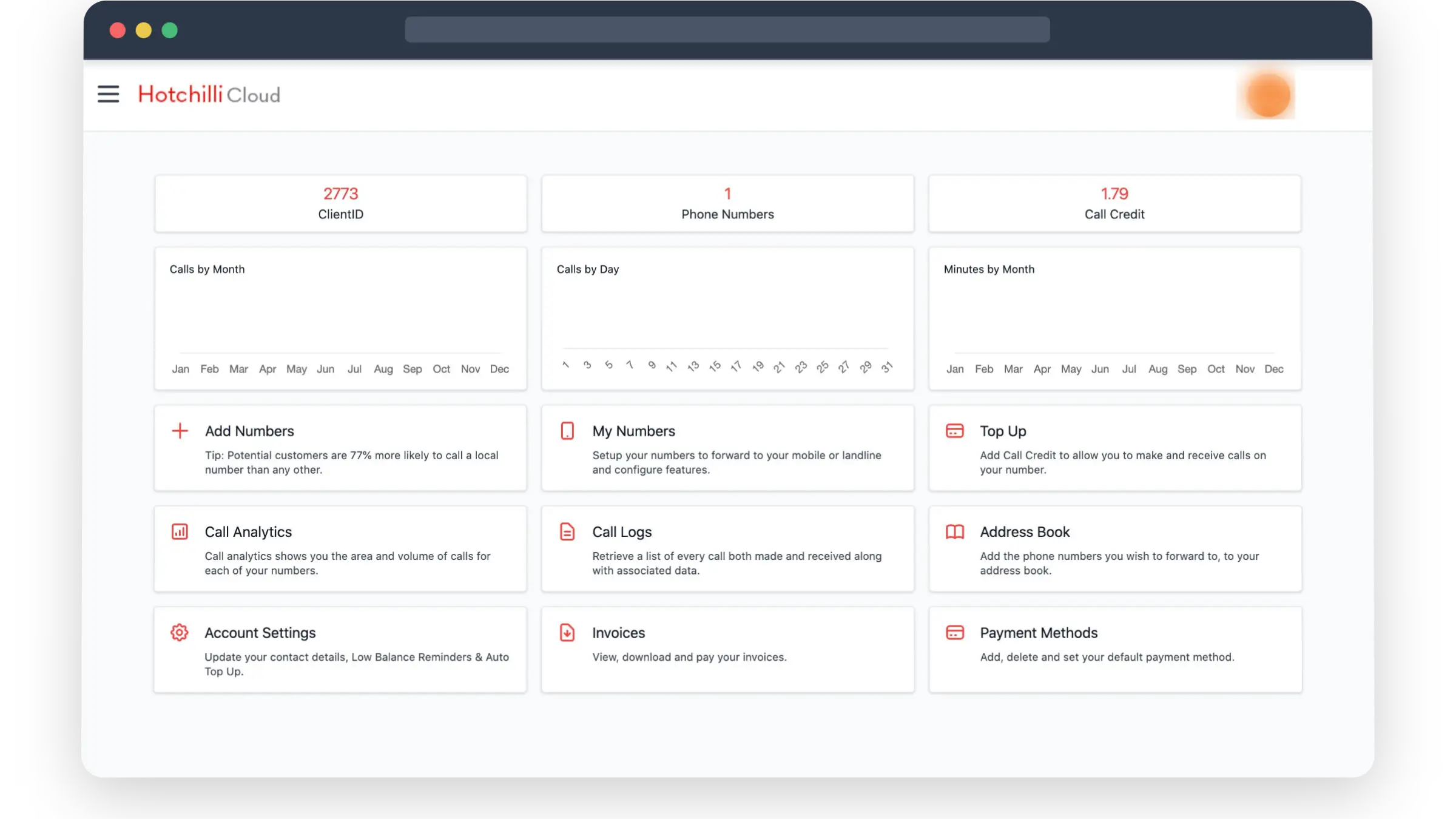The width and height of the screenshot is (1456, 819).
Task: Click the ClientID 2773 stat card
Action: (x=340, y=204)
